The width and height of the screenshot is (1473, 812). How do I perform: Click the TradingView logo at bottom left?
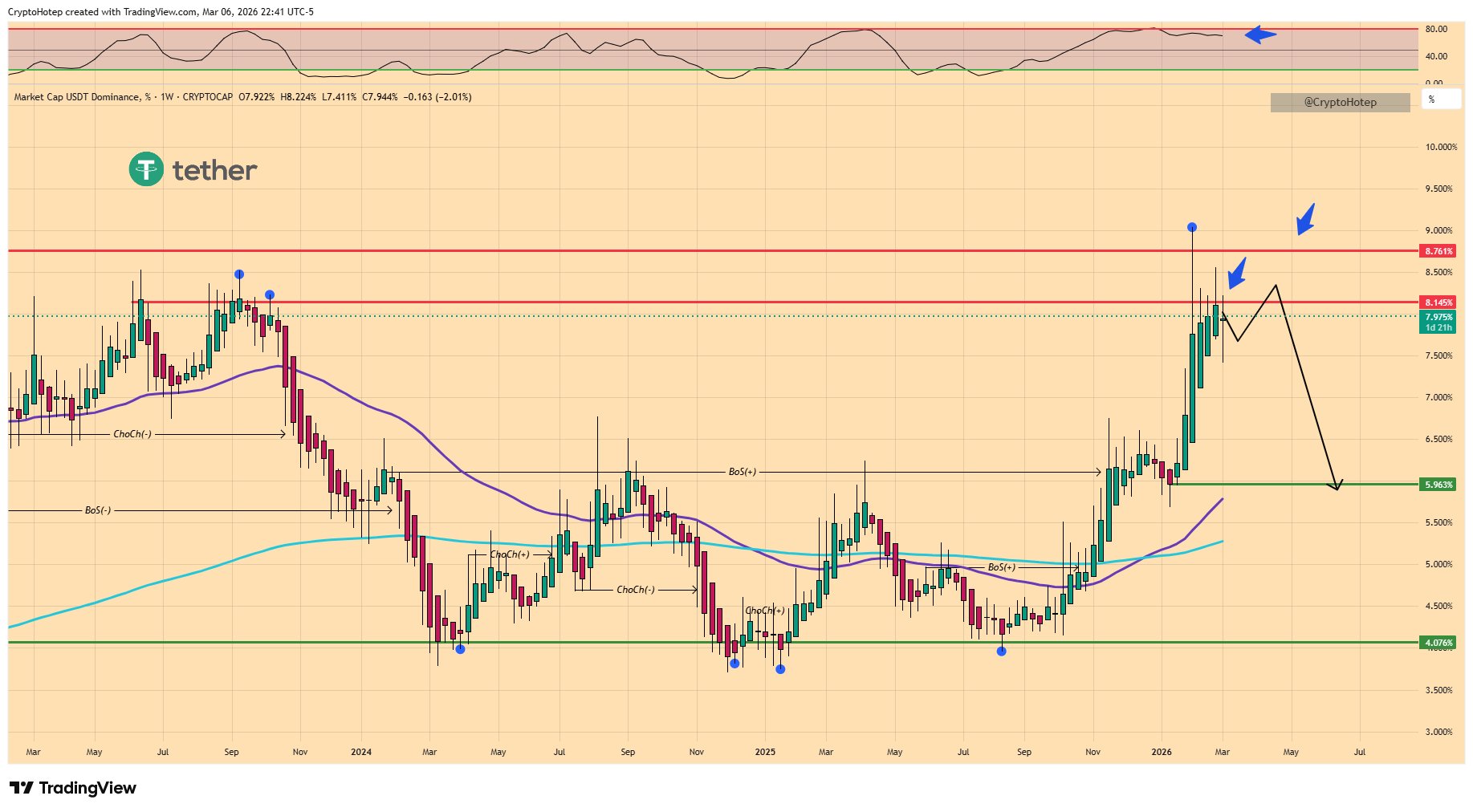coord(72,788)
